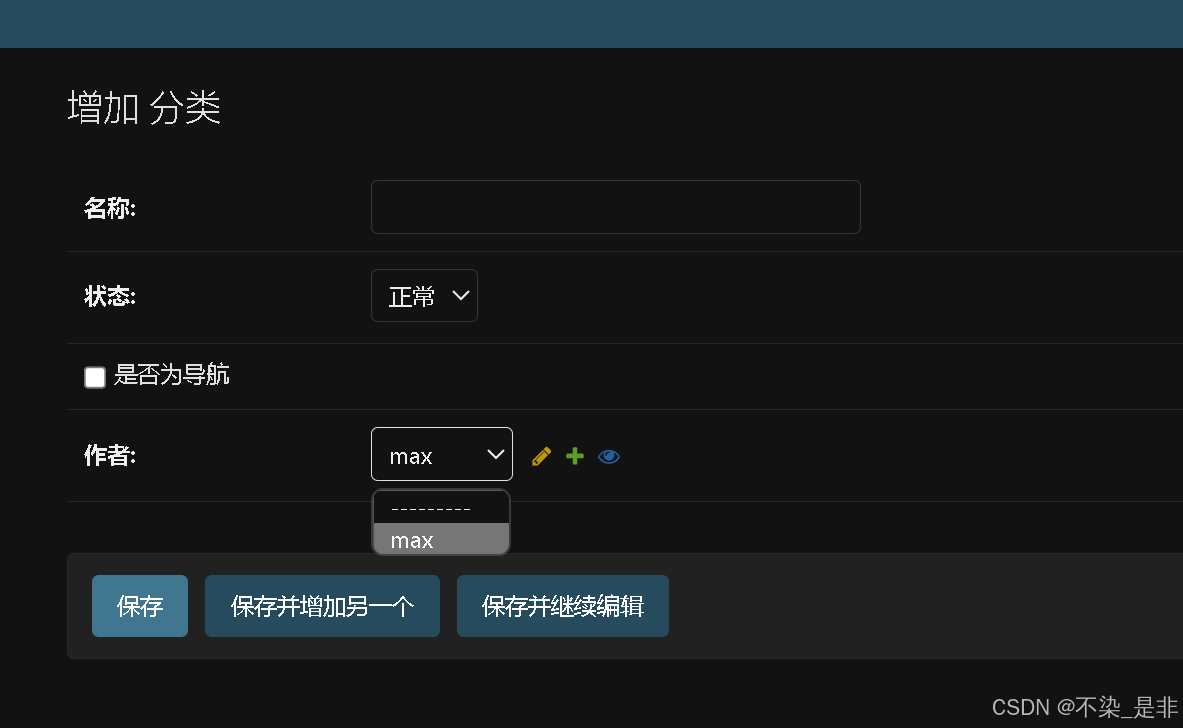The width and height of the screenshot is (1183, 728).
Task: Click the pencil icon to edit selected author
Action: coord(541,456)
